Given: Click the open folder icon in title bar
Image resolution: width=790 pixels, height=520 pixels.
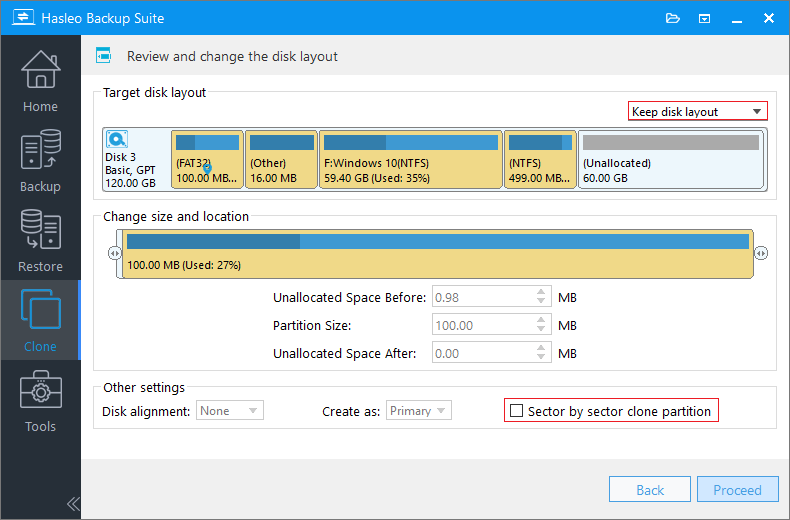Looking at the screenshot, I should [x=673, y=19].
